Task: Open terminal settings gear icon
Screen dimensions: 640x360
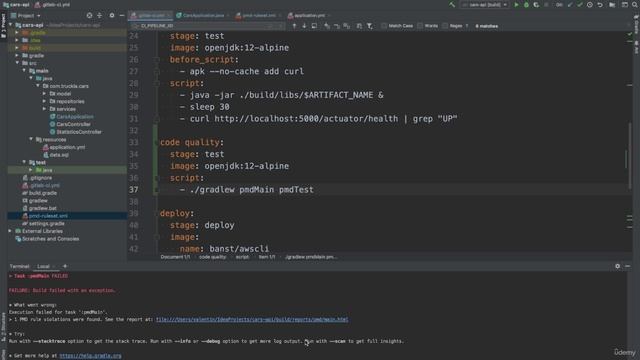Action: pyautogui.click(x=618, y=266)
